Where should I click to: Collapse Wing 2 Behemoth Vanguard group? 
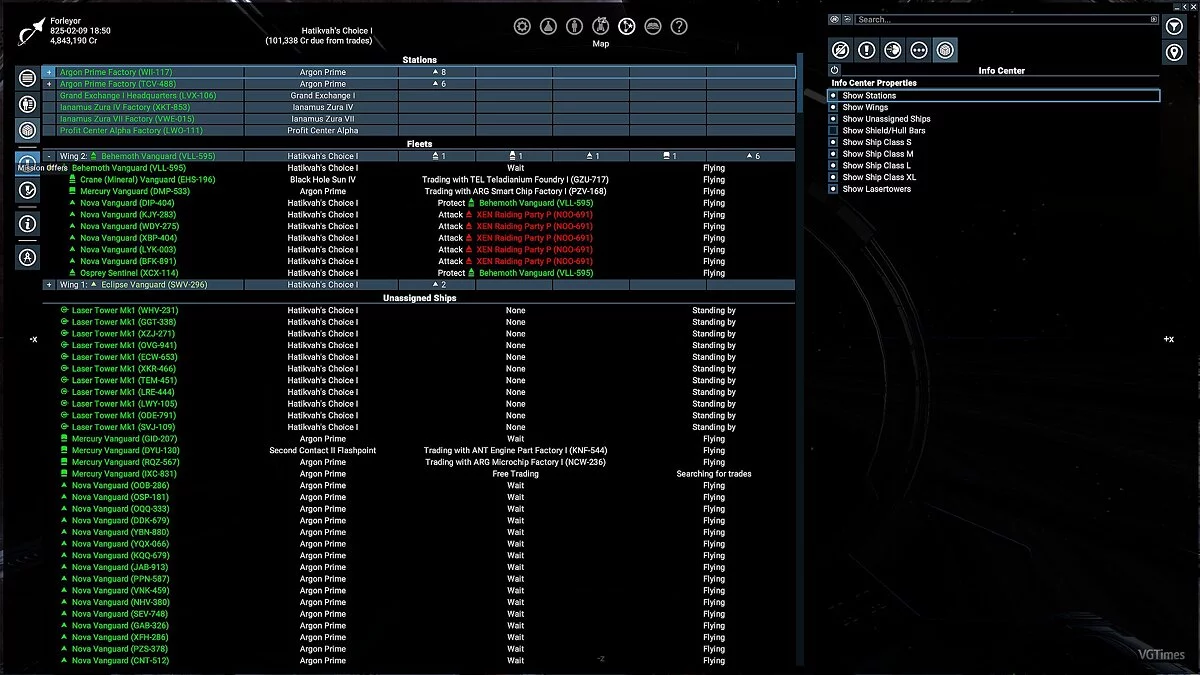point(47,155)
